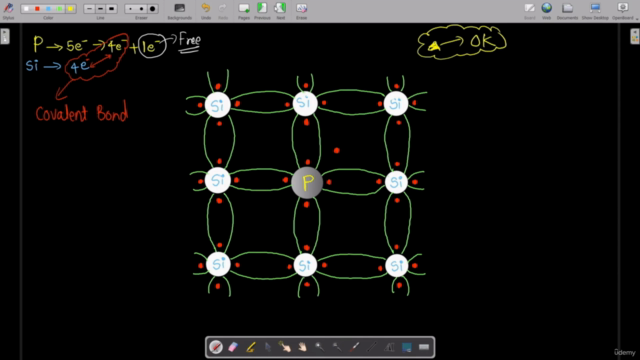The width and height of the screenshot is (640, 360).
Task: Choose the medium line width
Action: click(100, 9)
